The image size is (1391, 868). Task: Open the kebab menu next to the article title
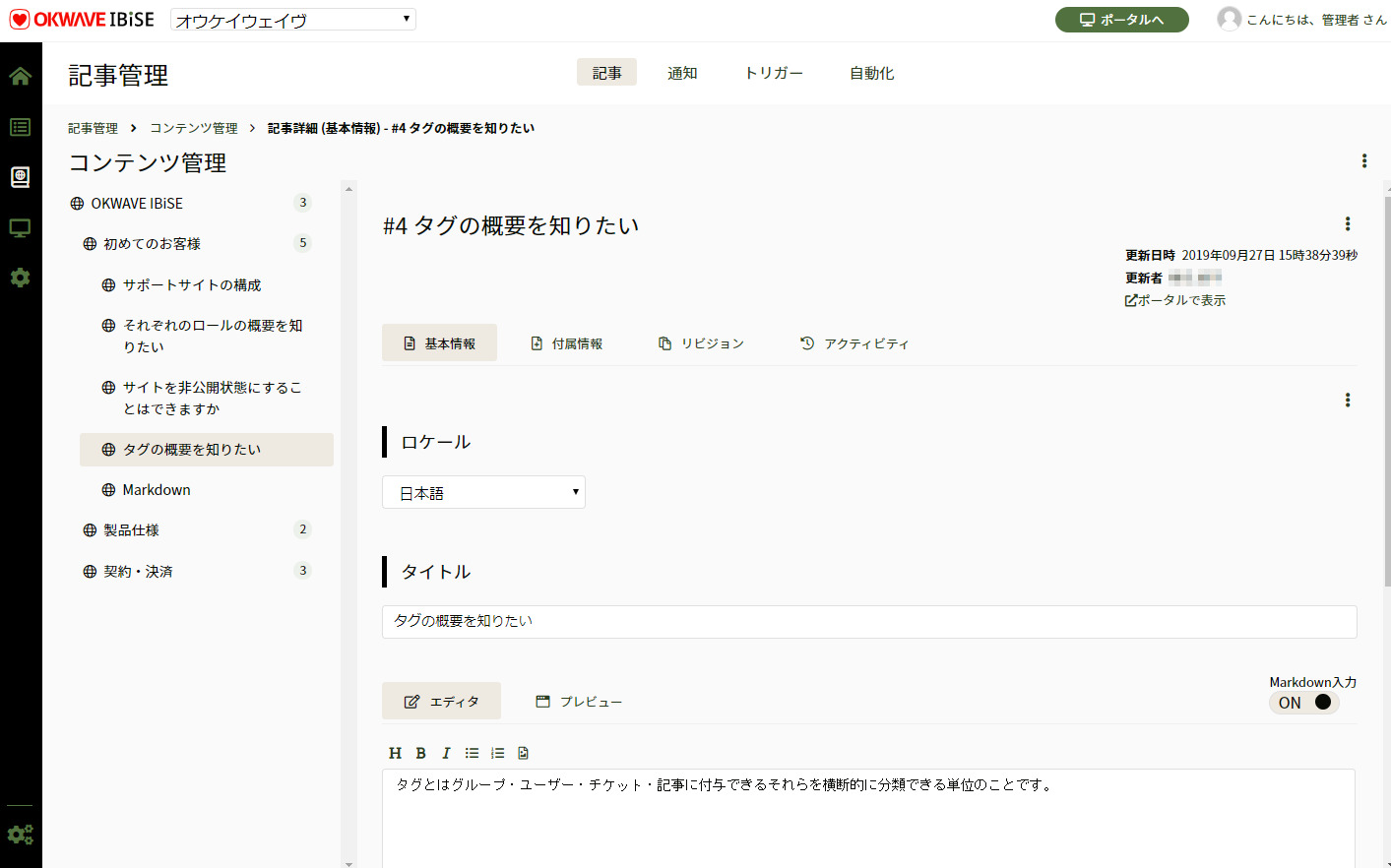[1347, 223]
